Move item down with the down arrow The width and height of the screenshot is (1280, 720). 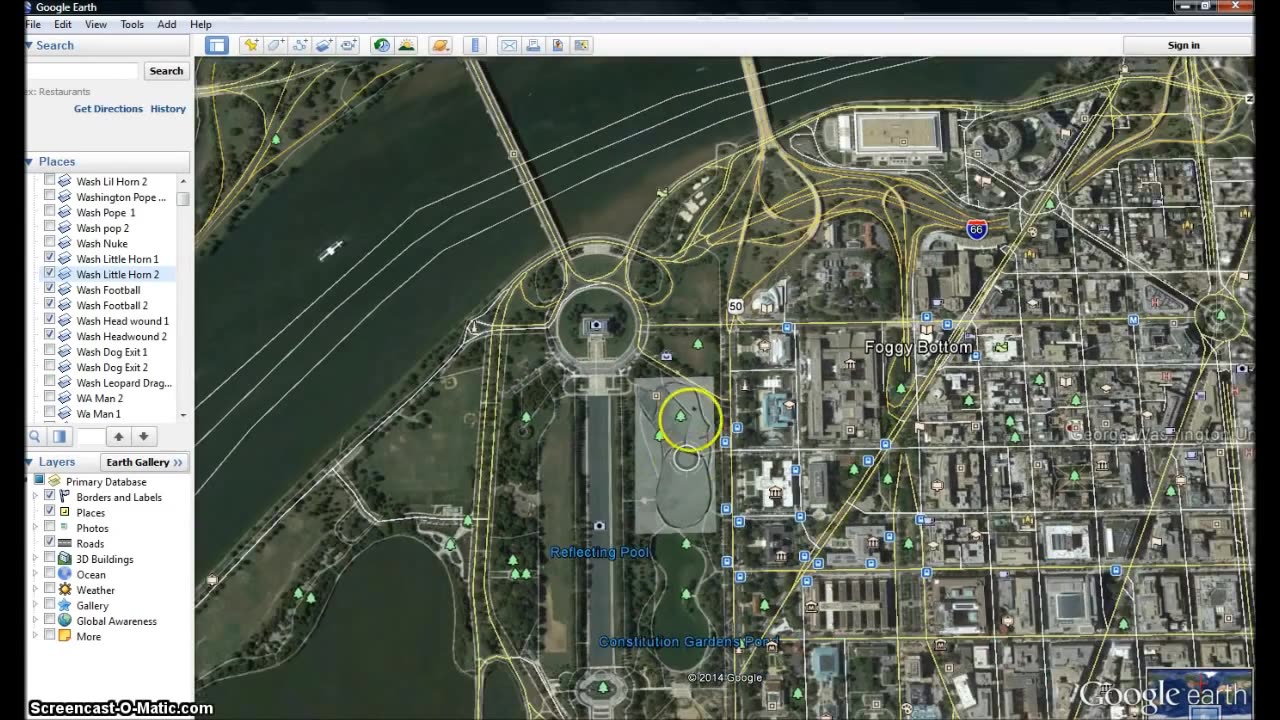(144, 436)
